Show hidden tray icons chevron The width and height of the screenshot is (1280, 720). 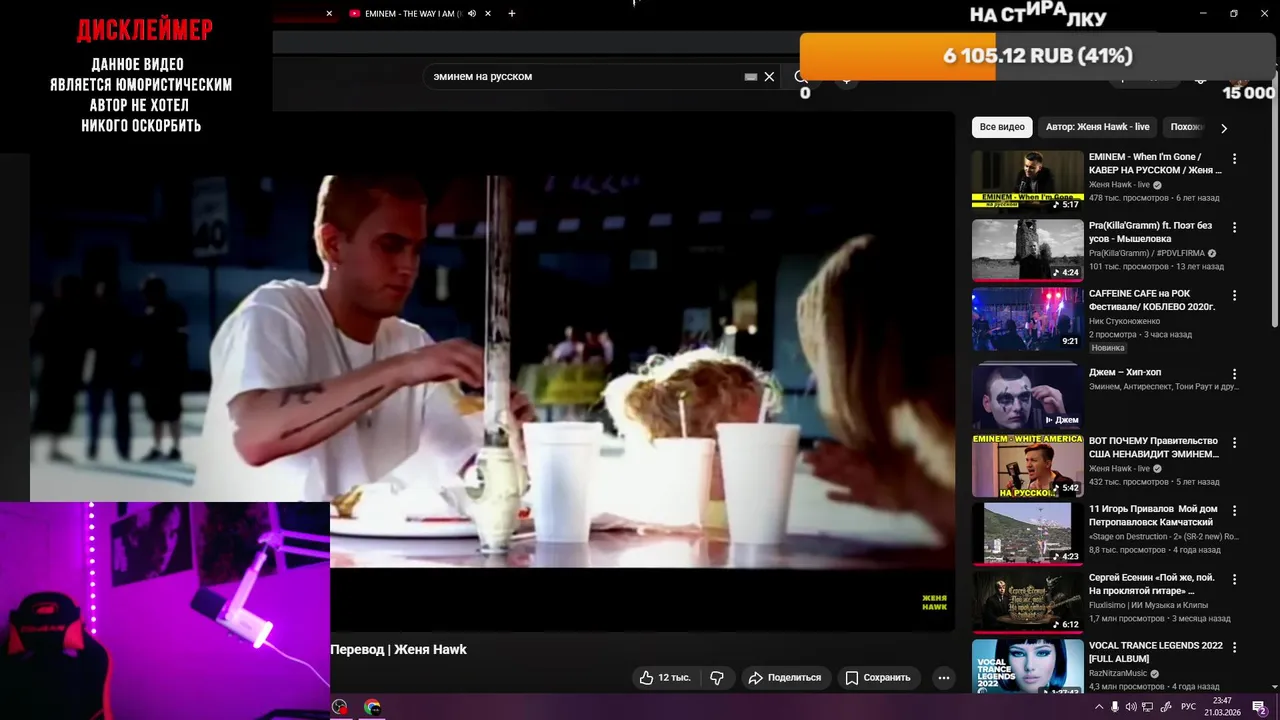point(1099,707)
